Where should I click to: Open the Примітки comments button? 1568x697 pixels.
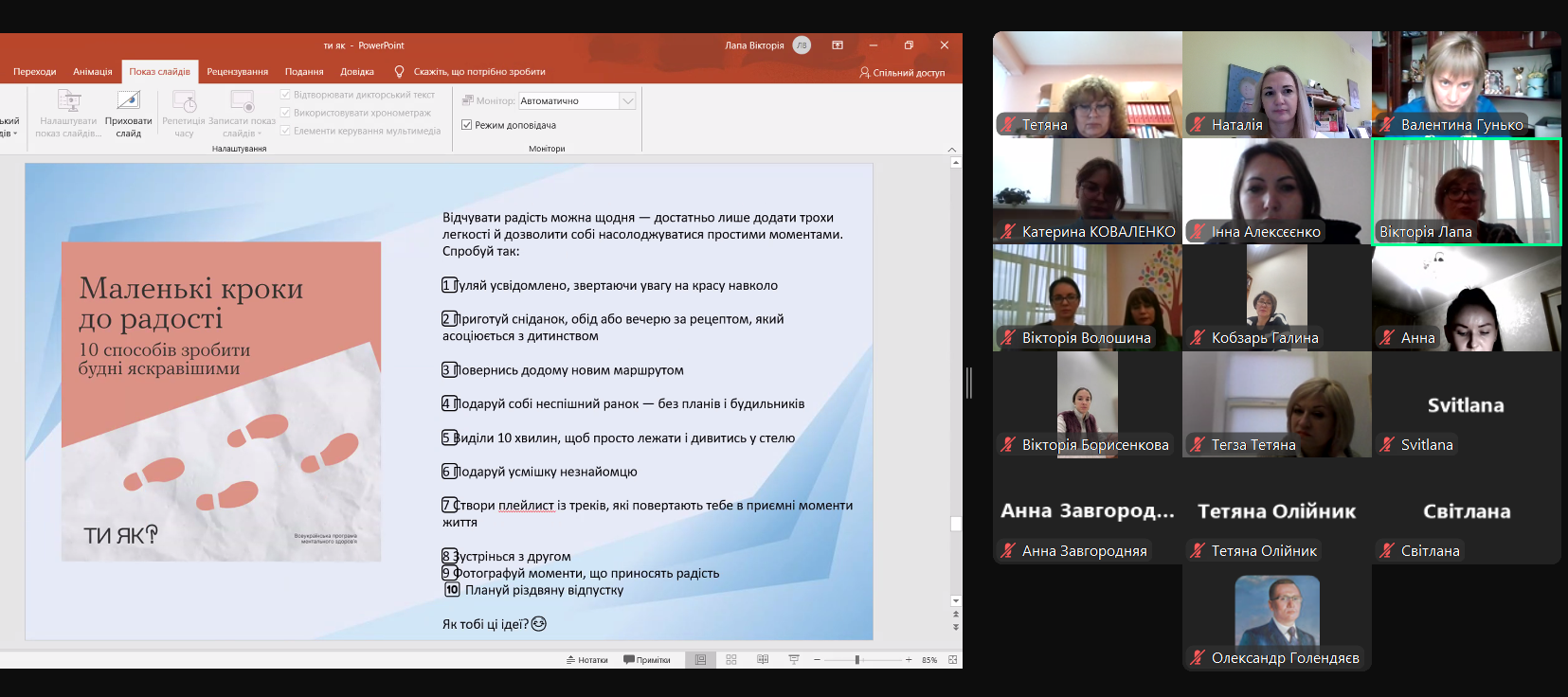[x=647, y=660]
